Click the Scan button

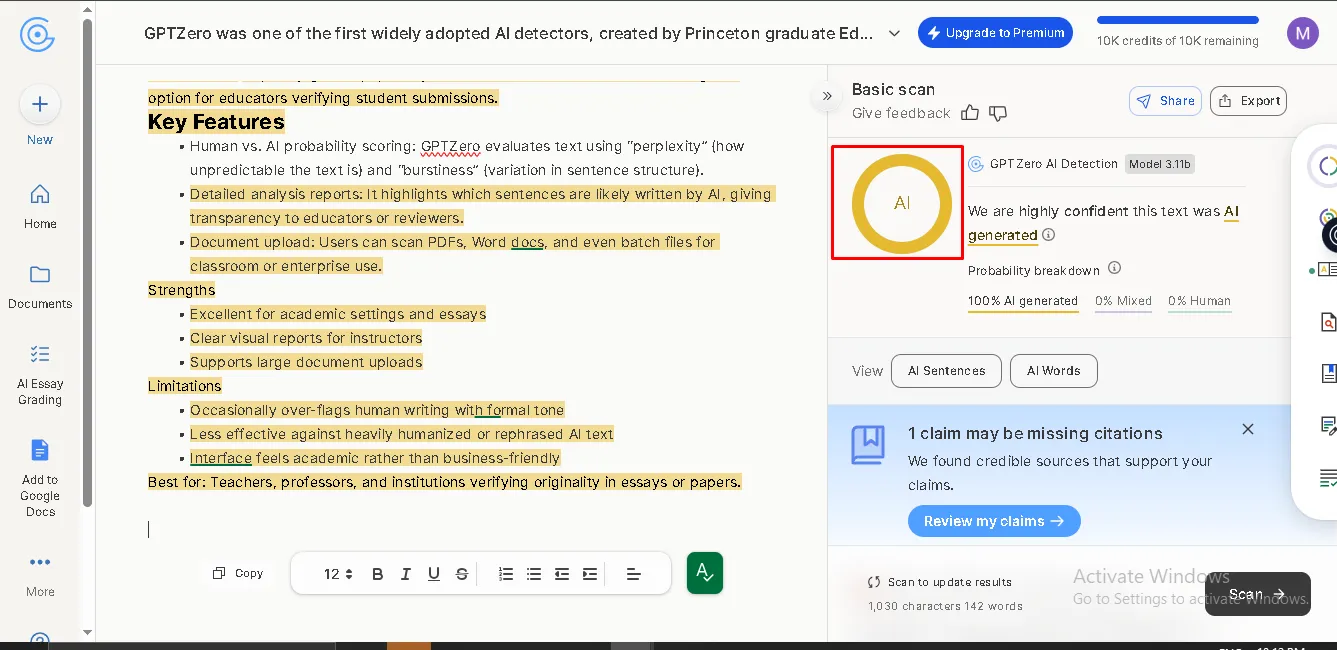pyautogui.click(x=1257, y=594)
